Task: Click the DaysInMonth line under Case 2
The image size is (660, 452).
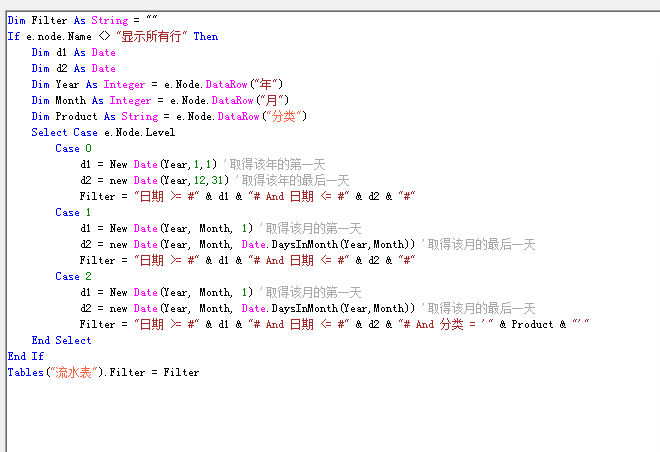Action: click(307, 308)
